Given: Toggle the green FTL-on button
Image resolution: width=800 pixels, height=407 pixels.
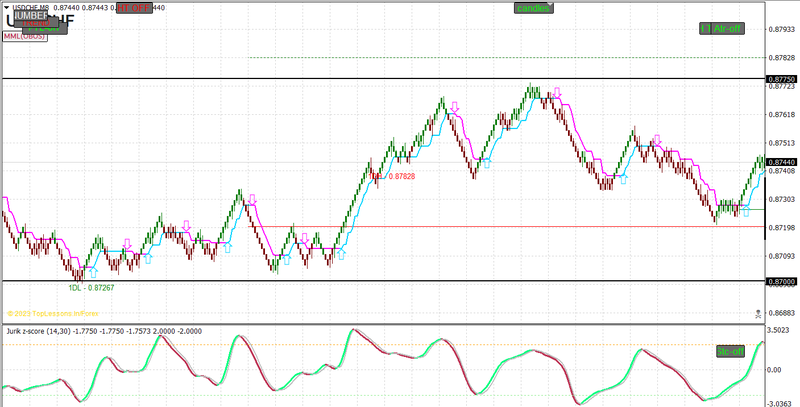Looking at the screenshot, I should [x=46, y=29].
